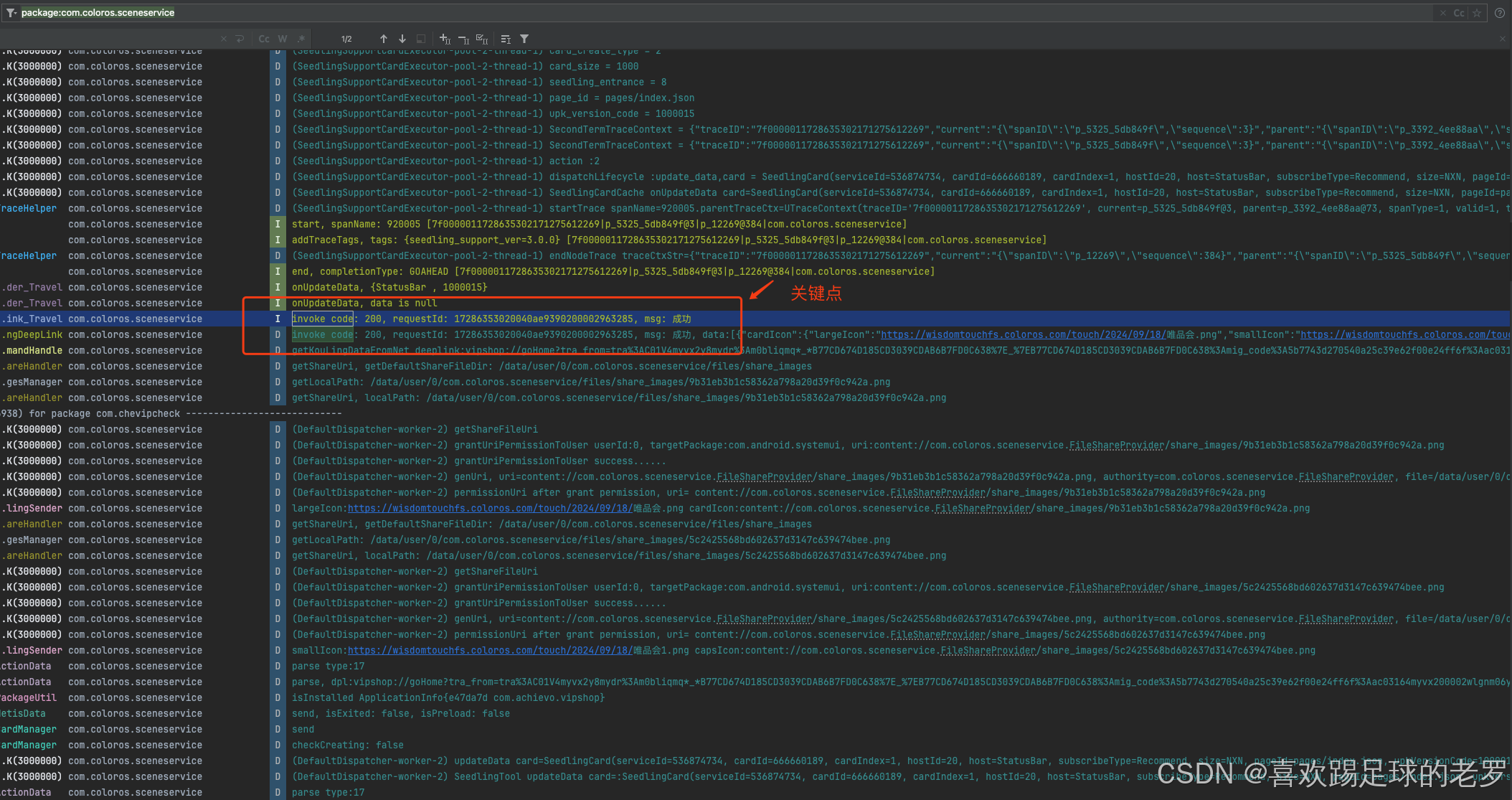Save filter as favorite star
The height and width of the screenshot is (800, 1512).
click(1476, 13)
